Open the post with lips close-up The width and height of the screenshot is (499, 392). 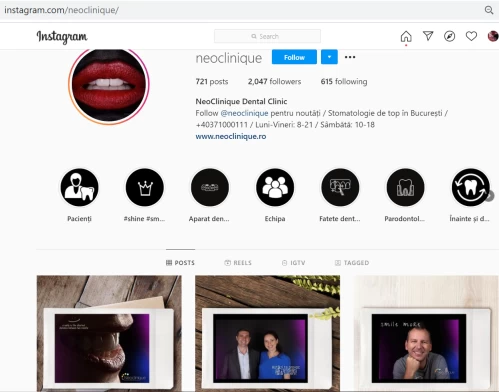pyautogui.click(x=109, y=334)
